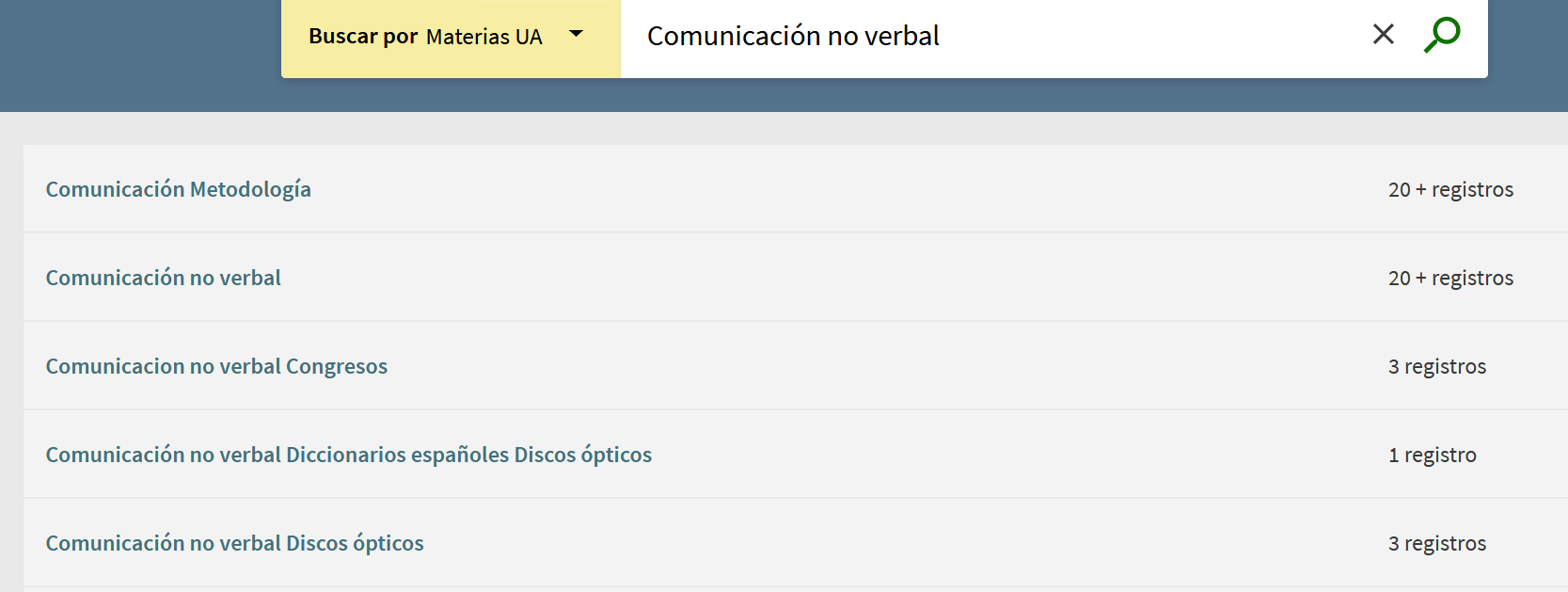Click the green magnifying glass search icon
This screenshot has width=1568, height=592.
pos(1441,35)
